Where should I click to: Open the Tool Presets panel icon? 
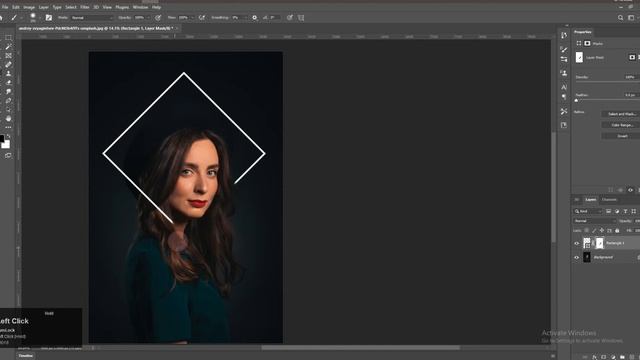click(564, 111)
